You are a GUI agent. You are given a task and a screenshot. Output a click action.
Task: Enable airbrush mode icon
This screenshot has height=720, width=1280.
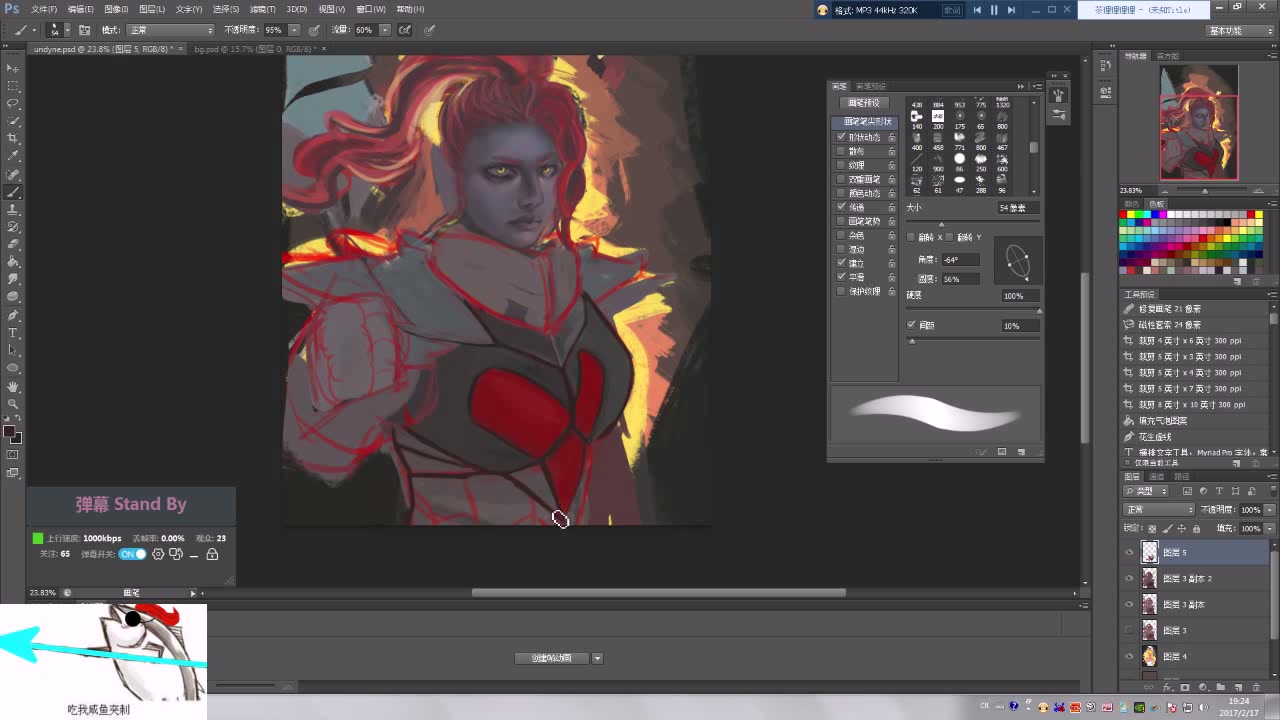[405, 30]
